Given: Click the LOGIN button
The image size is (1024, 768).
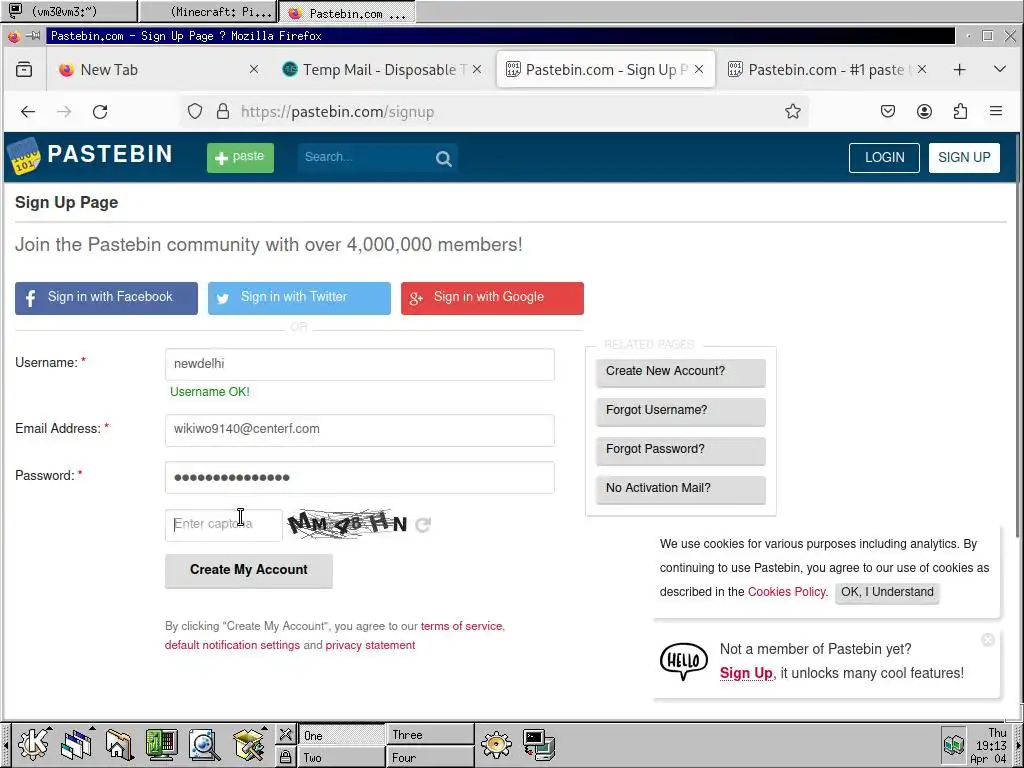Looking at the screenshot, I should click(884, 157).
